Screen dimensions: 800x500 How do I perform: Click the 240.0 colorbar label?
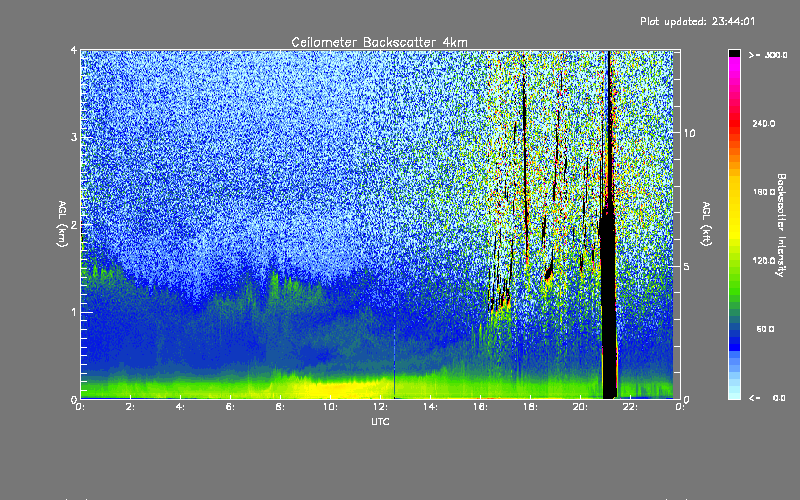tap(764, 123)
